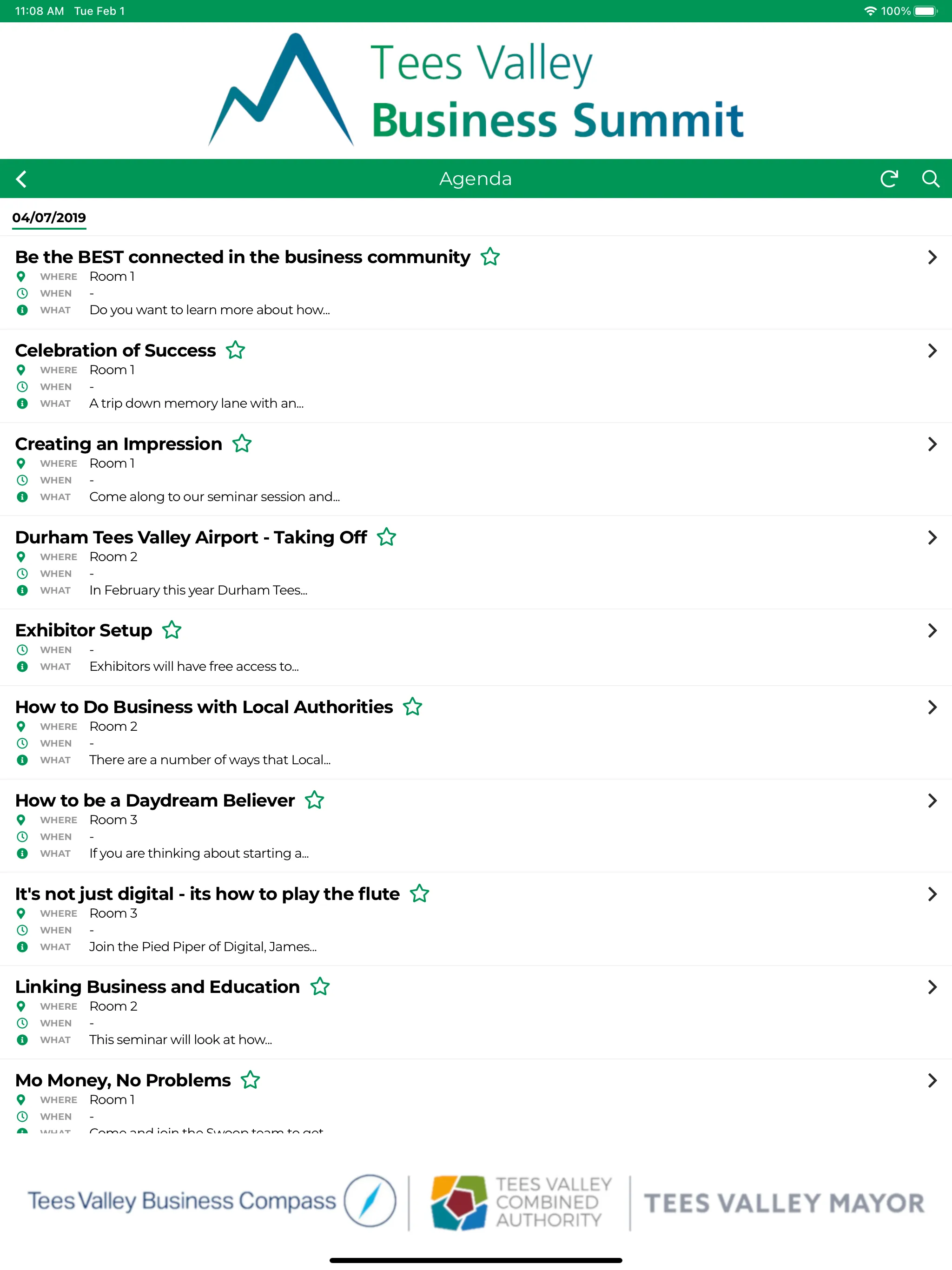Open 'Be the BEST connected in the business community'

[x=242, y=257]
